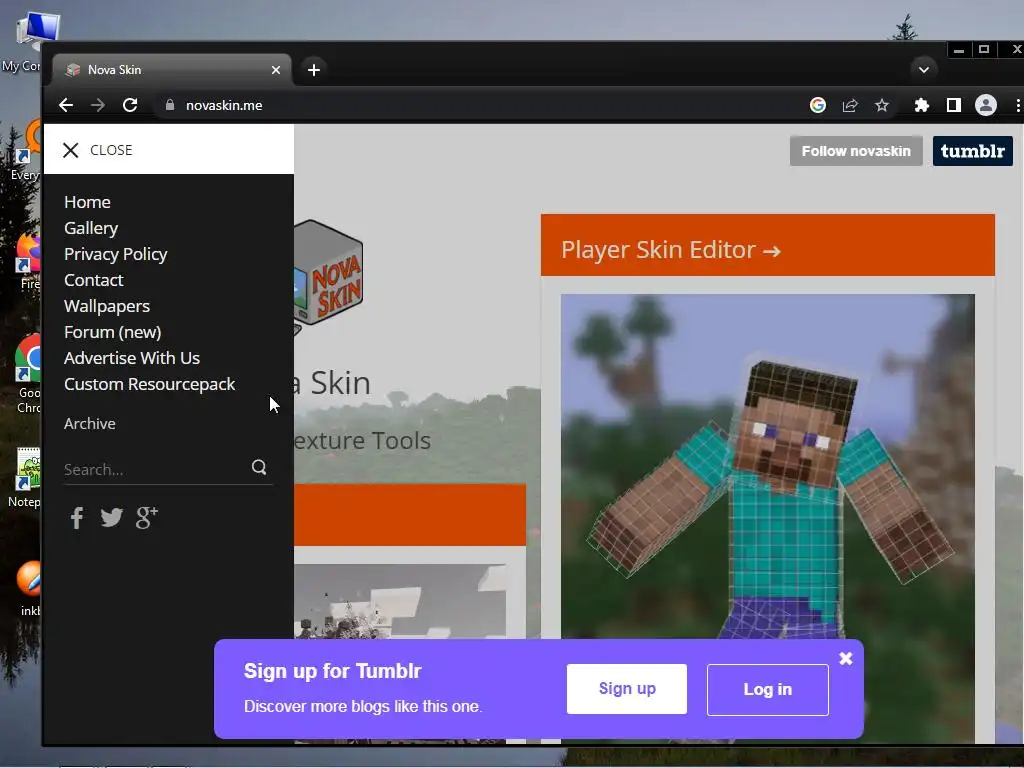
Task: Toggle the browser side panel icon
Action: coord(953,105)
